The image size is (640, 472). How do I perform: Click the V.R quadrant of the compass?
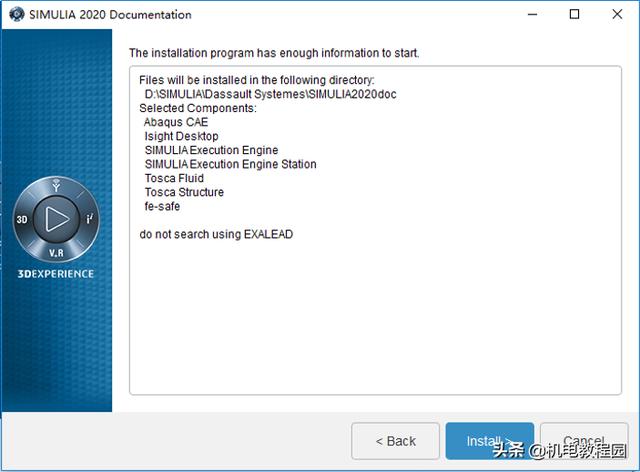56,253
